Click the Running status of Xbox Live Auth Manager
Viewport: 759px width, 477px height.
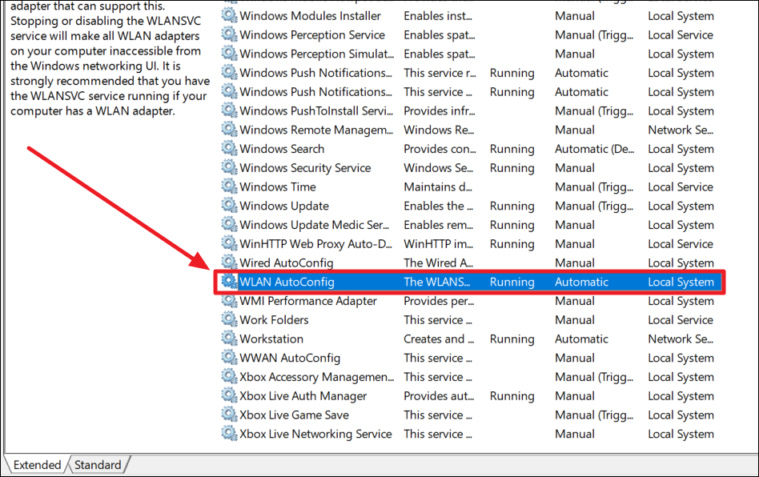512,396
